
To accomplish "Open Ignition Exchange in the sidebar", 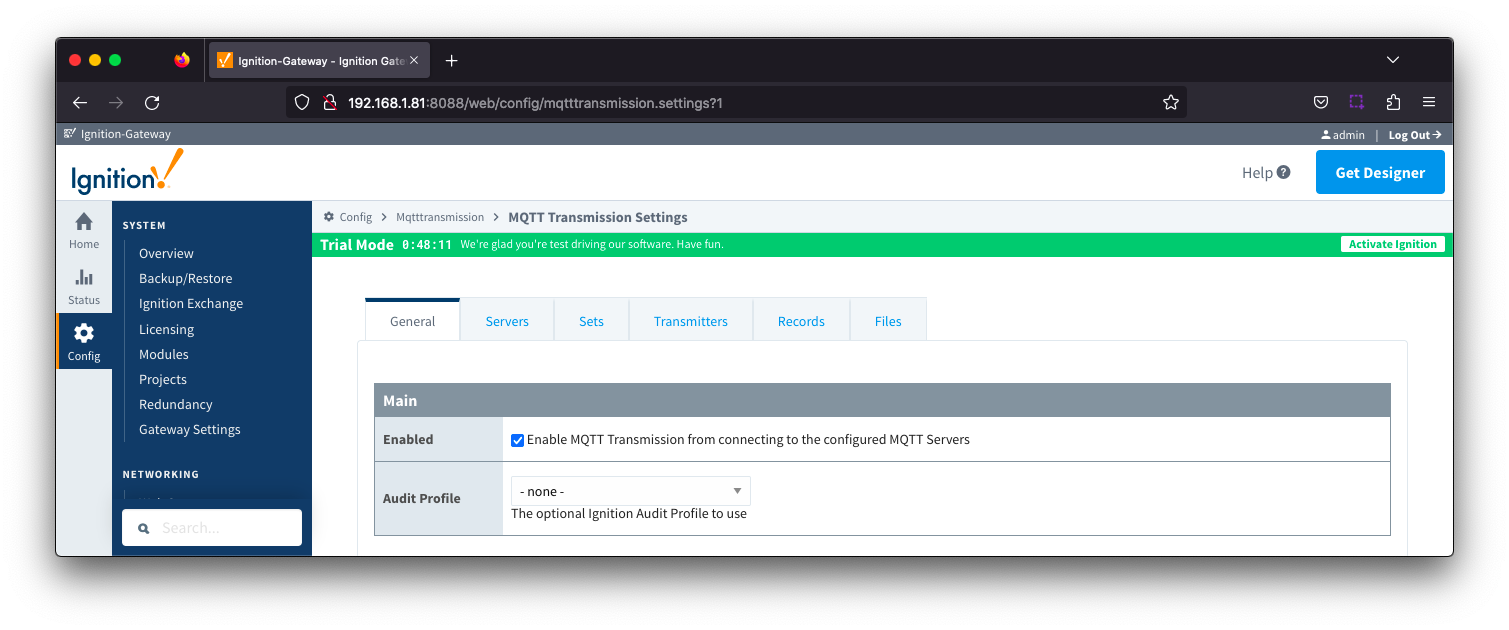I will pyautogui.click(x=191, y=303).
